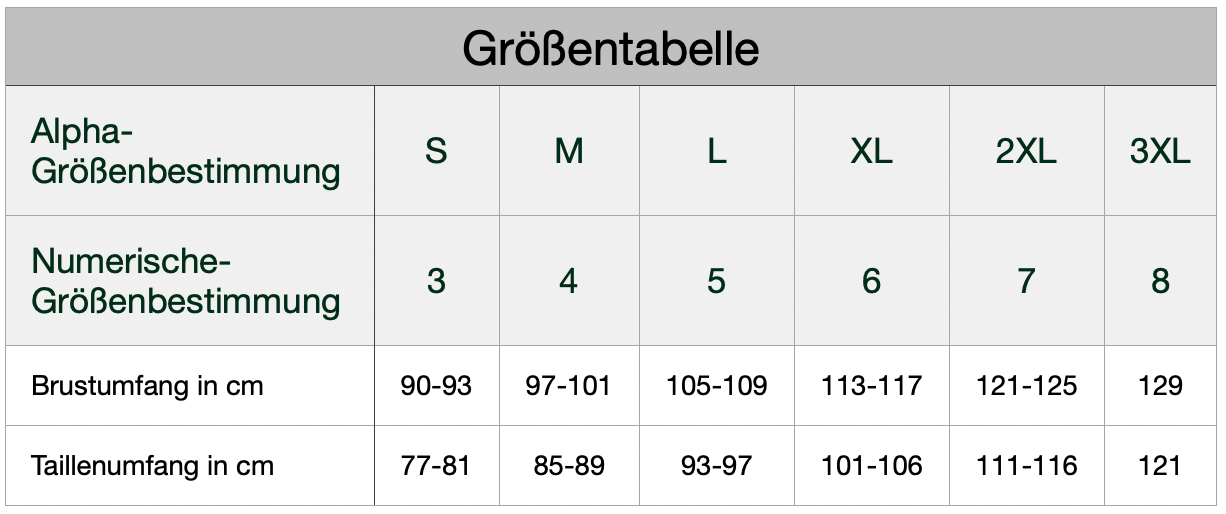Select the Numerische-Größenbestimmung row label
This screenshot has width=1226, height=514.
[x=186, y=281]
